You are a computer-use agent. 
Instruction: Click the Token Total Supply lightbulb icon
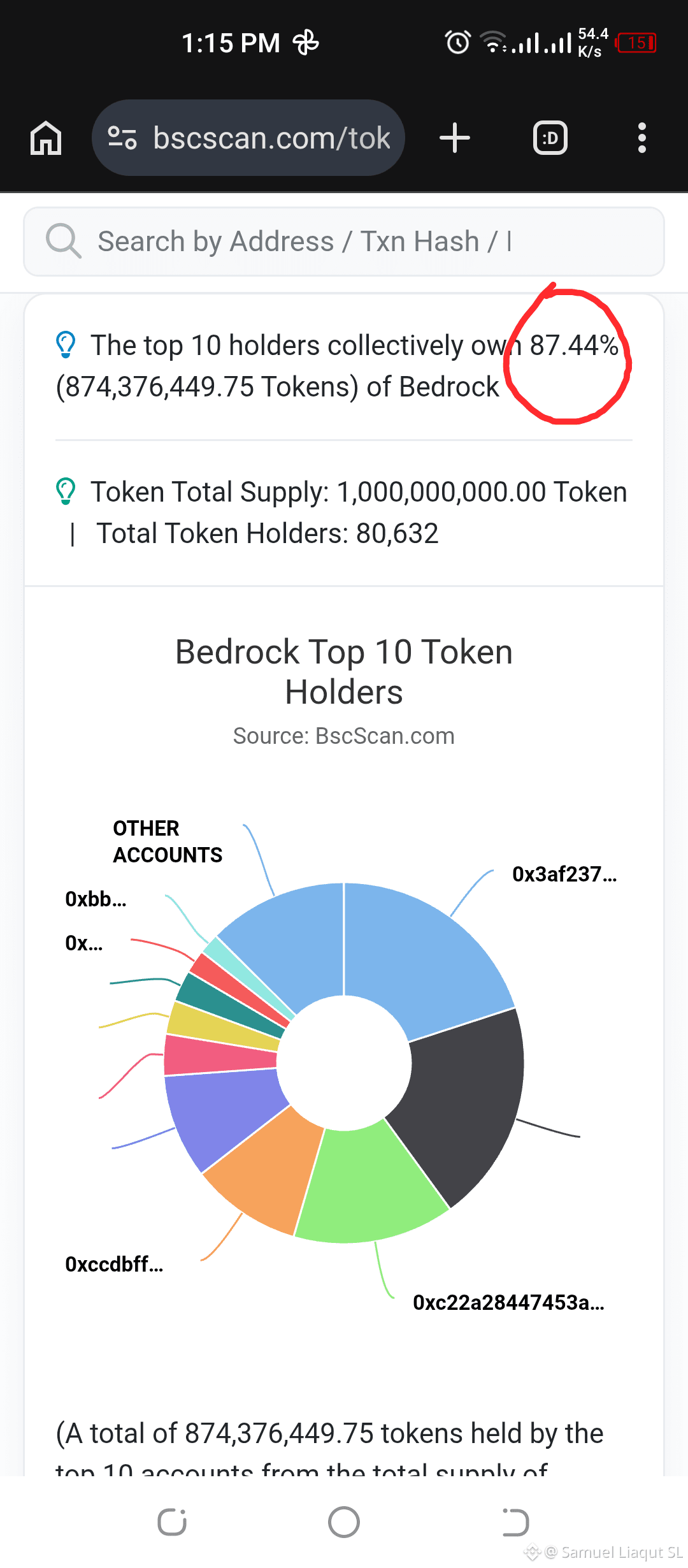point(66,491)
